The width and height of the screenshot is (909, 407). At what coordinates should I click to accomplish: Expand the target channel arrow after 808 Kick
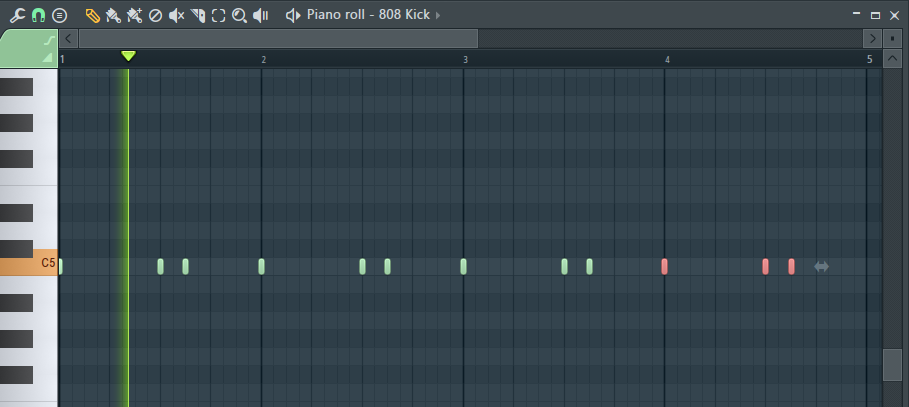pos(438,15)
